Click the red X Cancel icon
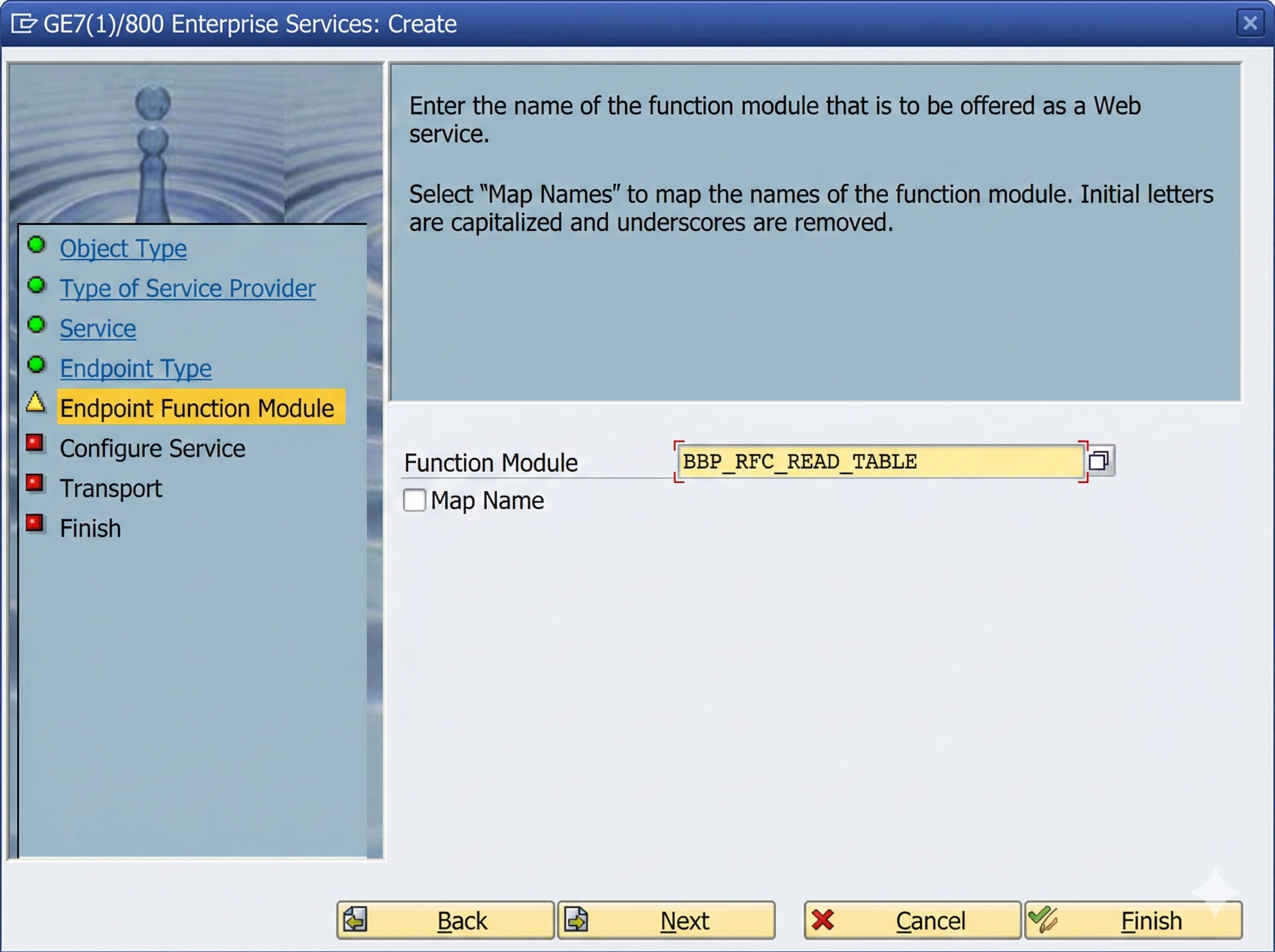Viewport: 1275px width, 952px height. tap(822, 920)
